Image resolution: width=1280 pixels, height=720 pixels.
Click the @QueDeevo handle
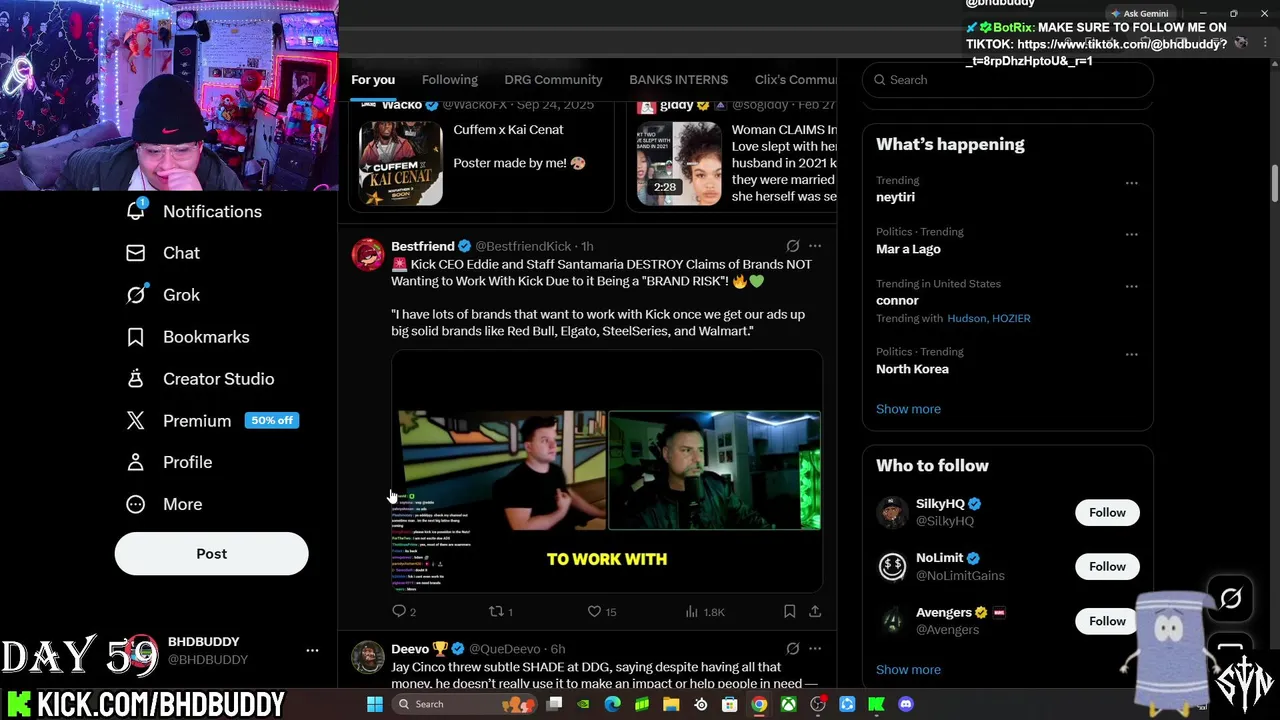(504, 649)
